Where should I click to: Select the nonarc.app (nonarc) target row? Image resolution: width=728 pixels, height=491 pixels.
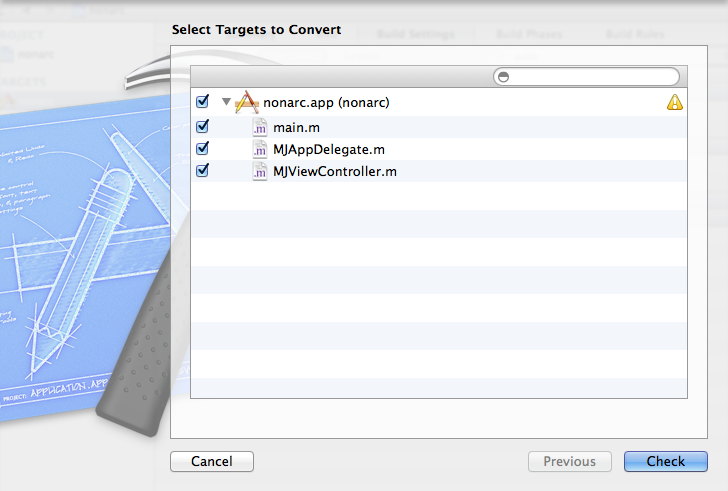click(x=326, y=102)
